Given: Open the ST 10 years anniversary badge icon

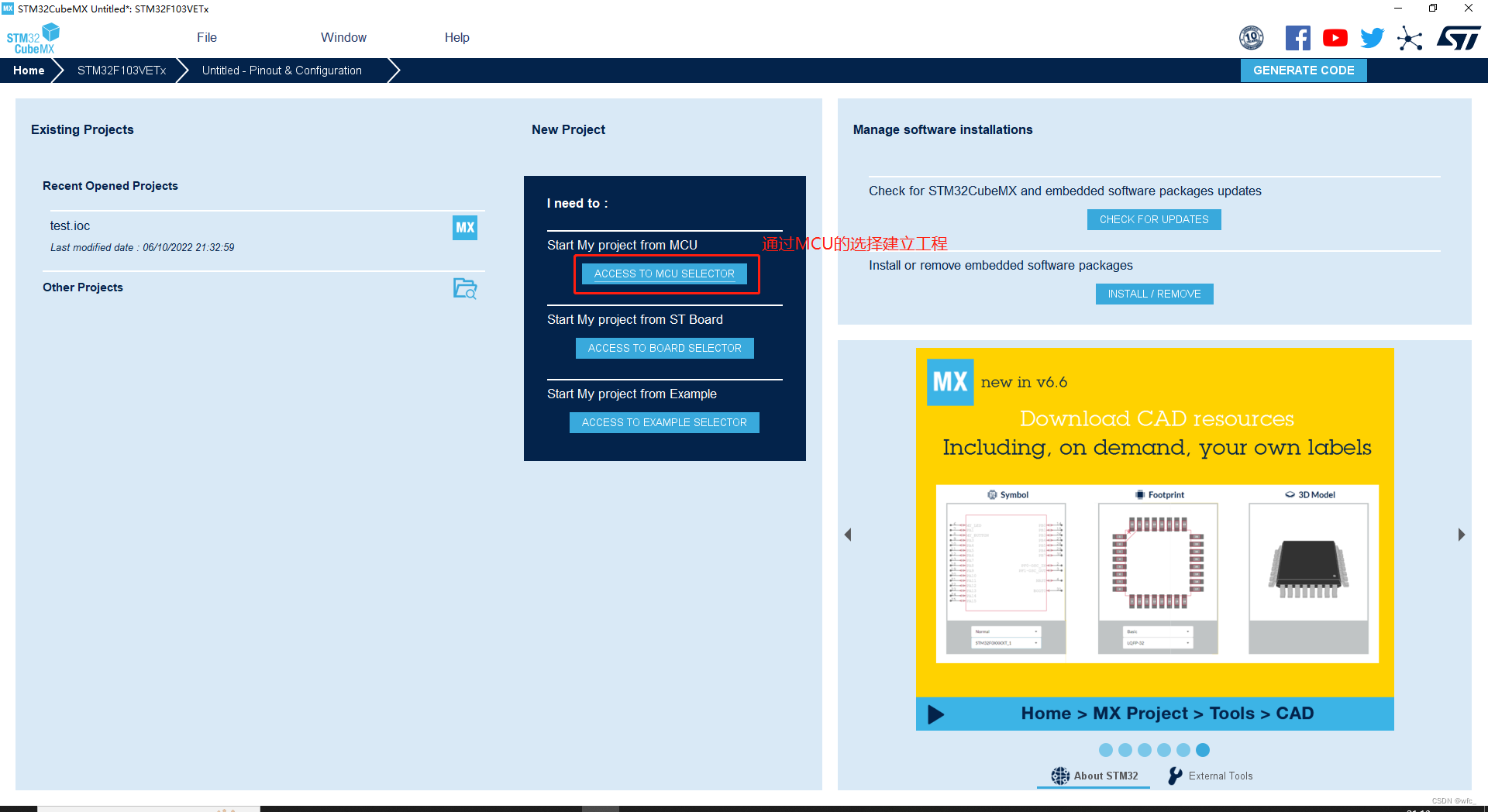Looking at the screenshot, I should click(x=1252, y=37).
